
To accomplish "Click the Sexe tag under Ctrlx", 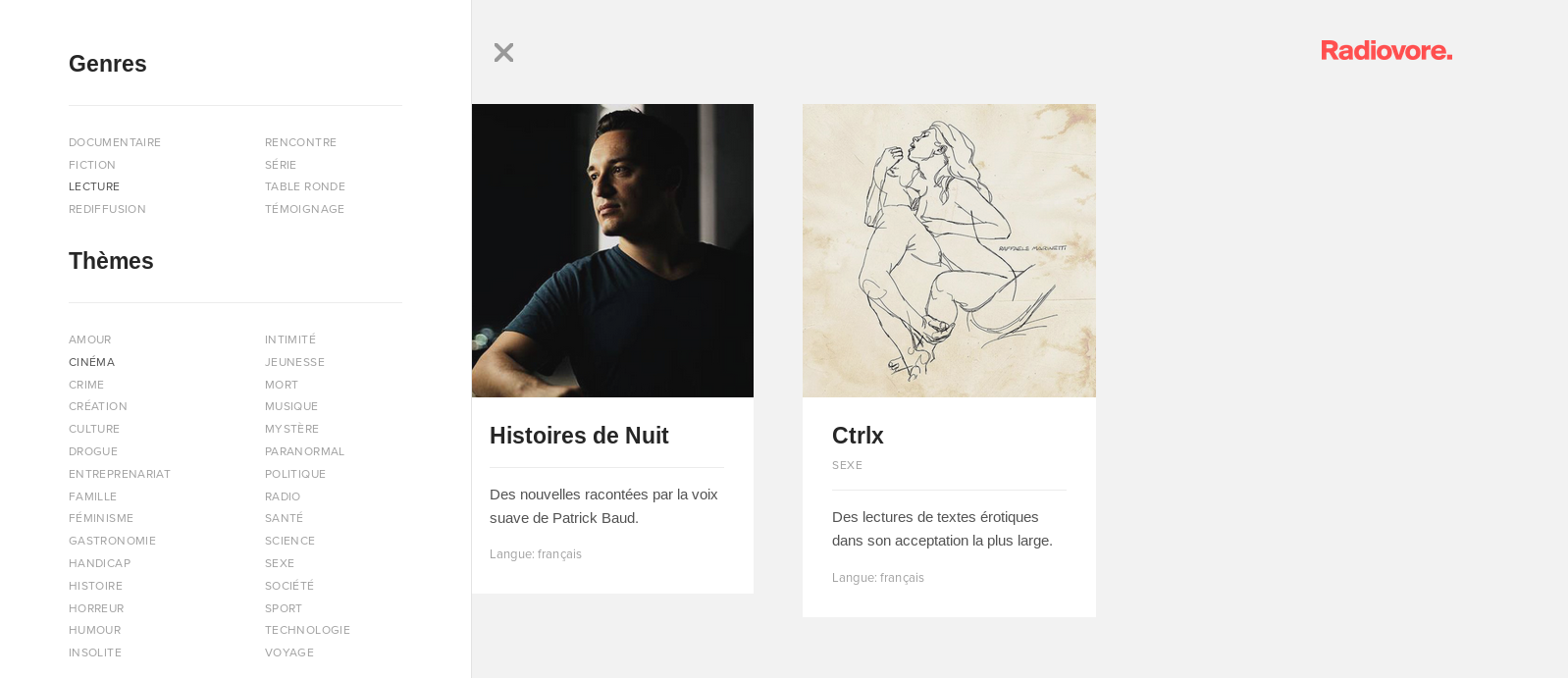I will 847,465.
